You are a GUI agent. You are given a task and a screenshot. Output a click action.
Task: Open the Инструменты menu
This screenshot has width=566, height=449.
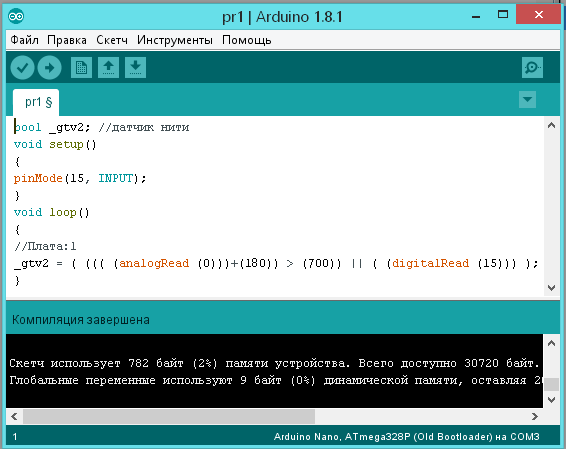pos(175,40)
